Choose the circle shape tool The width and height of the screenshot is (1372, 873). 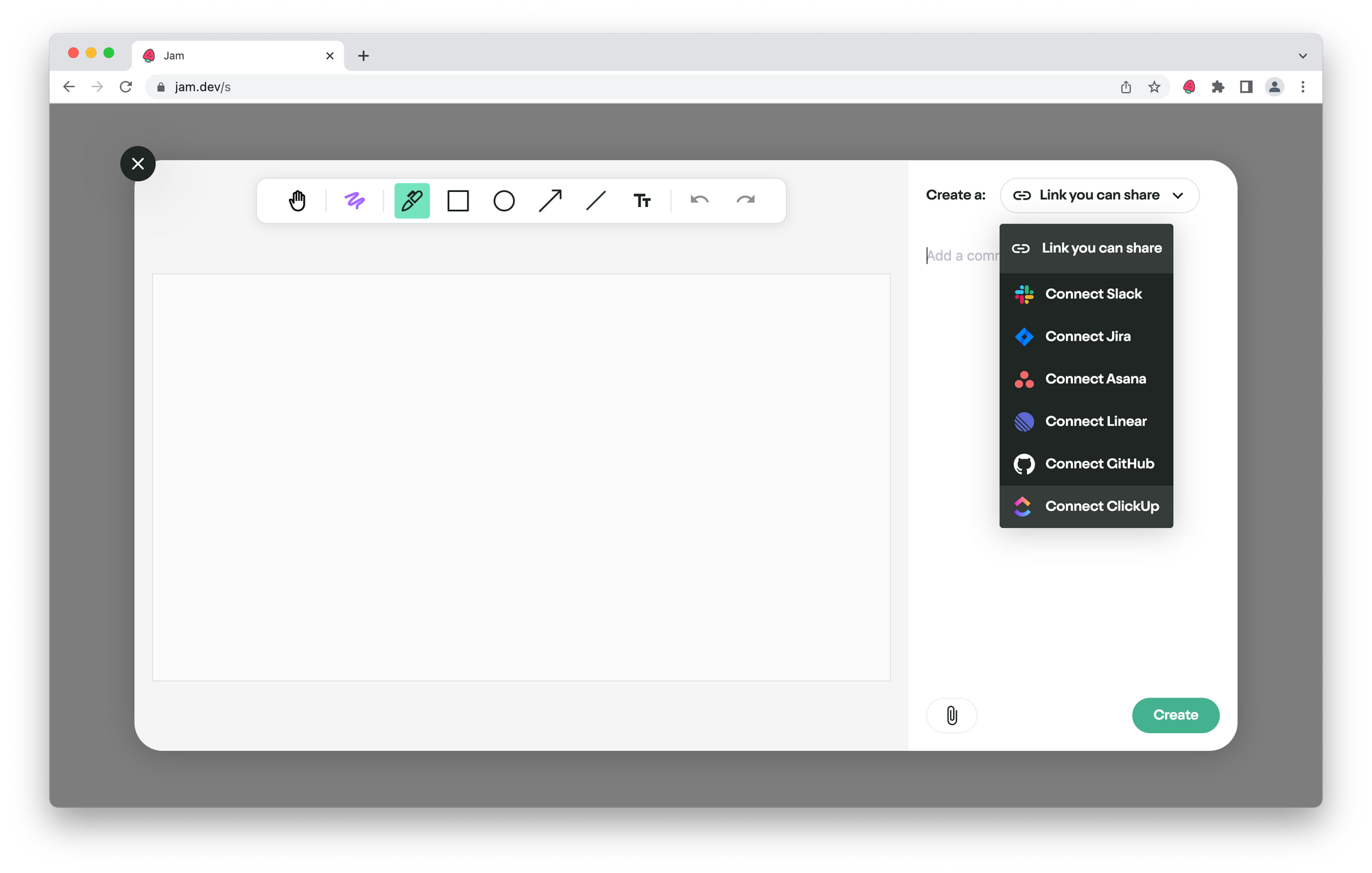coord(504,201)
